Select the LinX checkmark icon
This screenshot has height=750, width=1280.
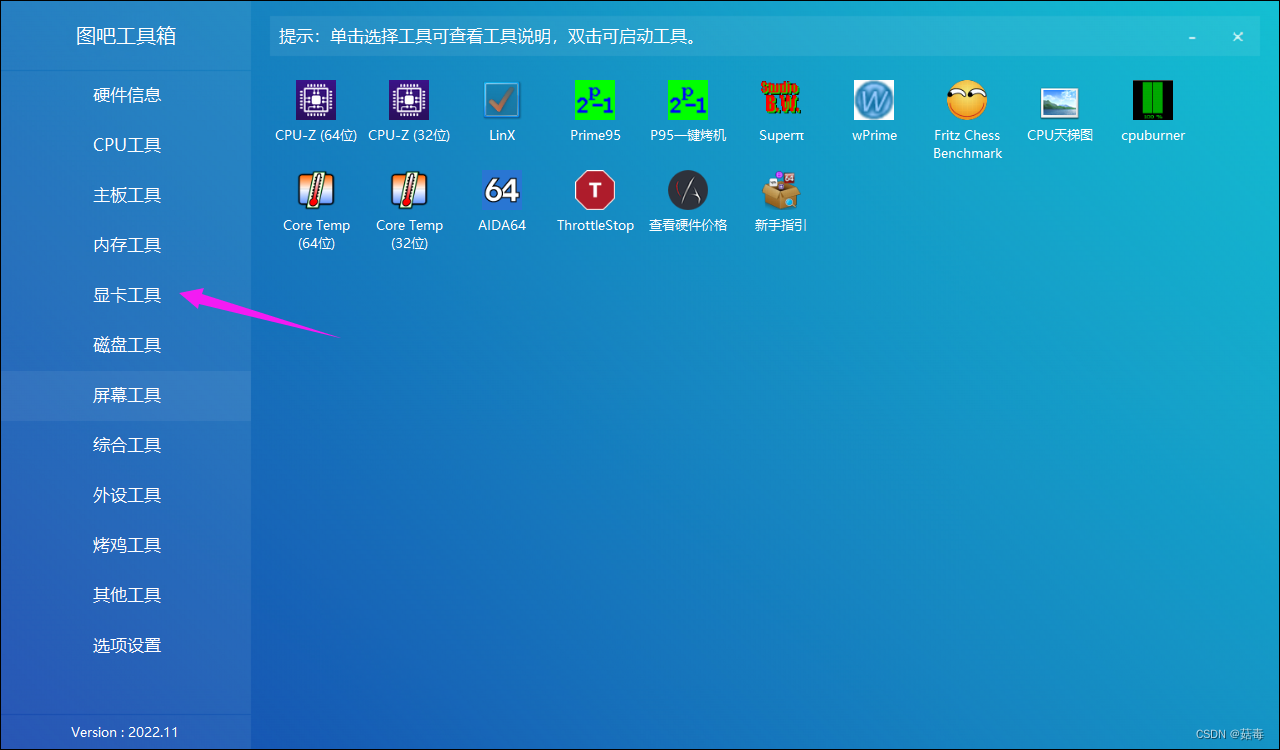pyautogui.click(x=502, y=100)
